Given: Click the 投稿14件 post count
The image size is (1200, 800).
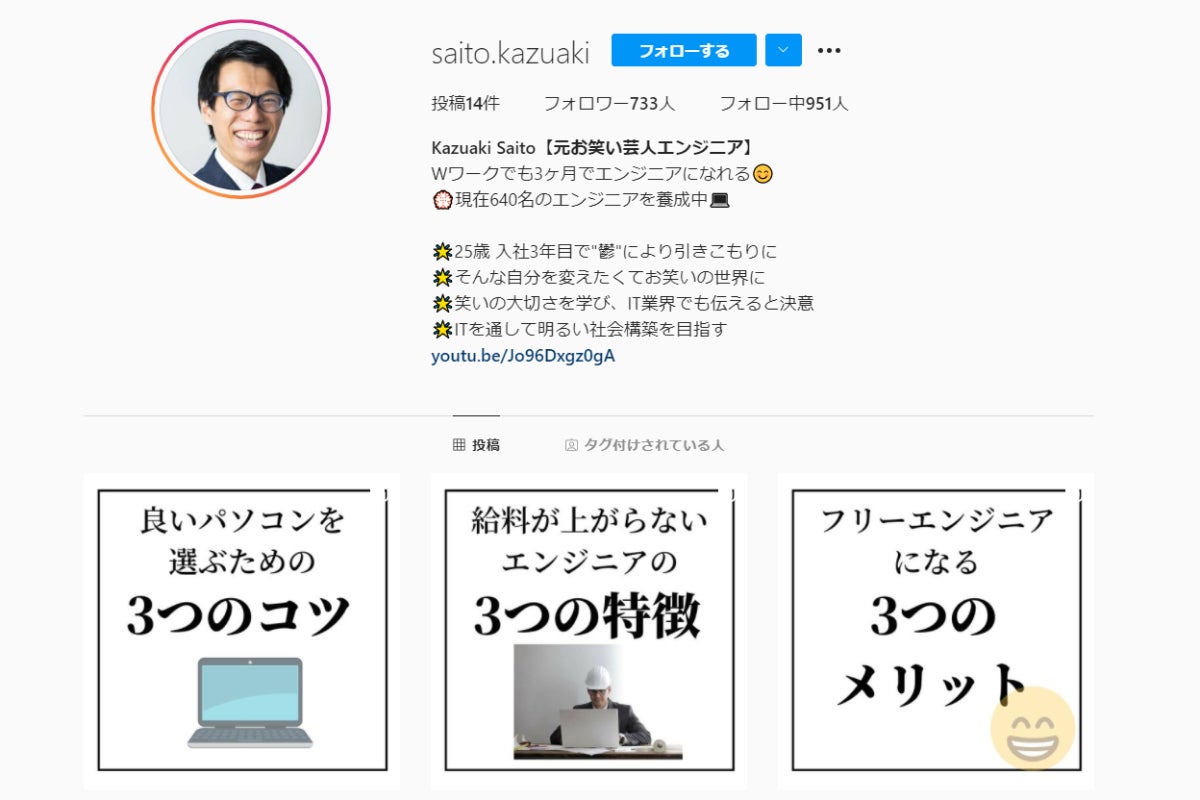Looking at the screenshot, I should pyautogui.click(x=465, y=103).
